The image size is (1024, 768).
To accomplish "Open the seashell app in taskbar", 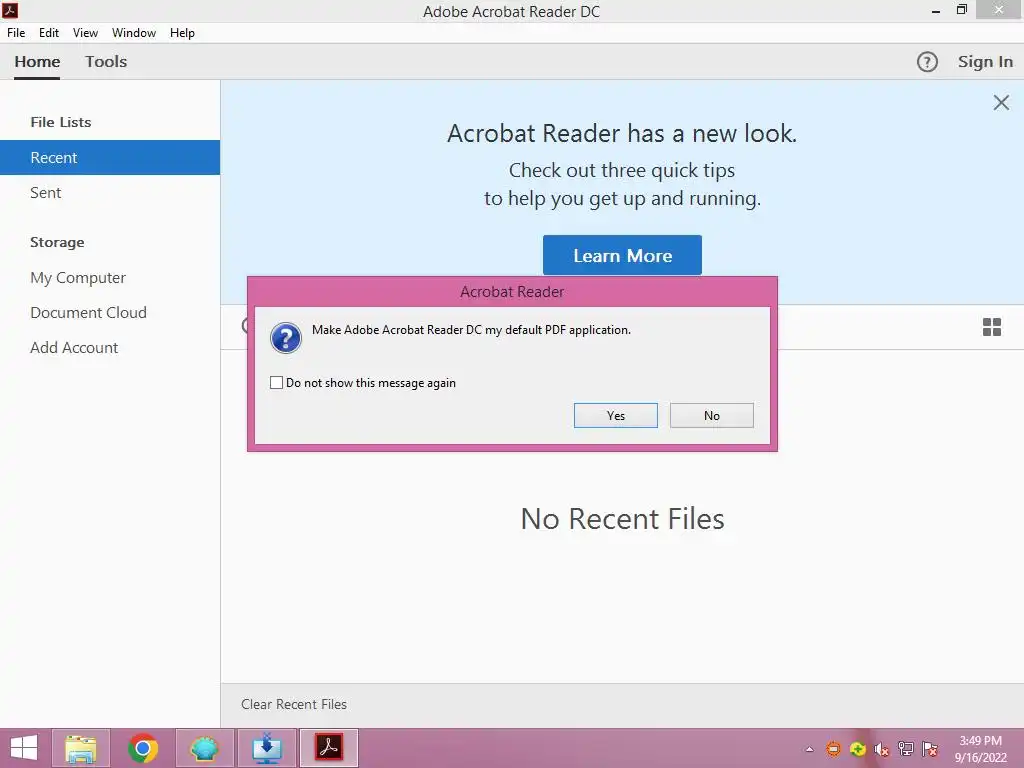I will (204, 748).
